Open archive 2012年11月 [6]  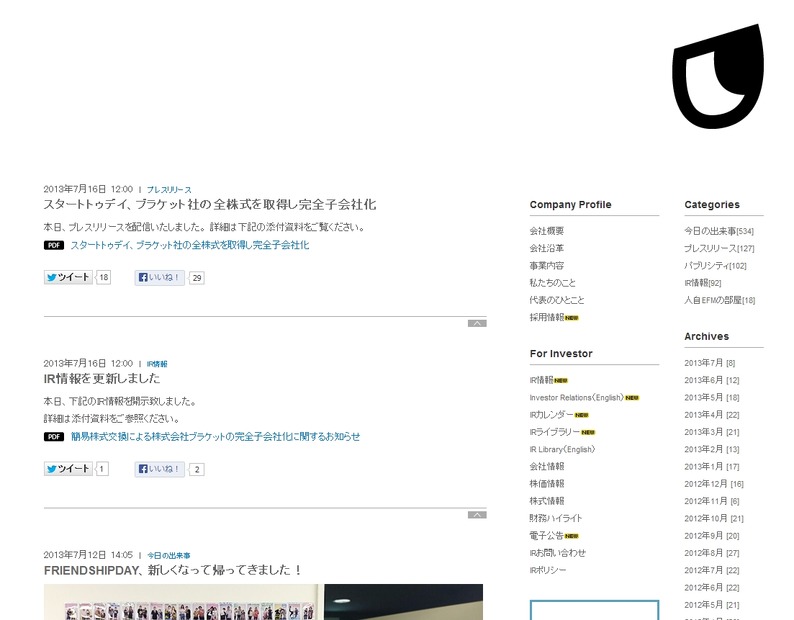(711, 501)
